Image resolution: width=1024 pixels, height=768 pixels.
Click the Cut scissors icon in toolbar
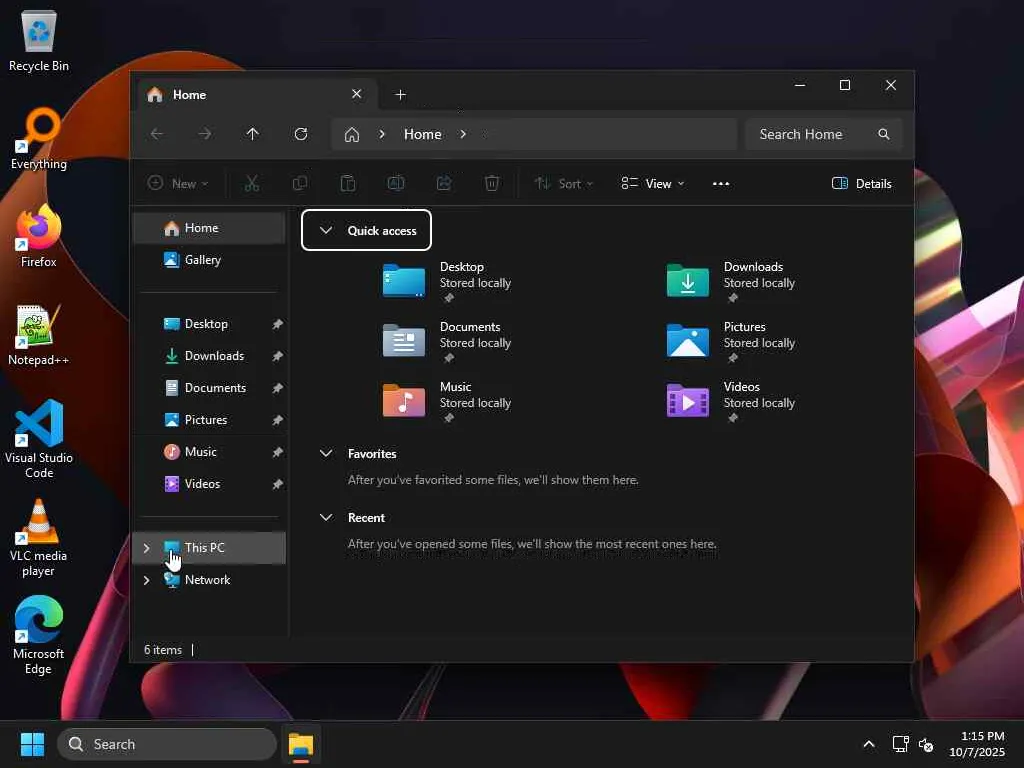(251, 184)
